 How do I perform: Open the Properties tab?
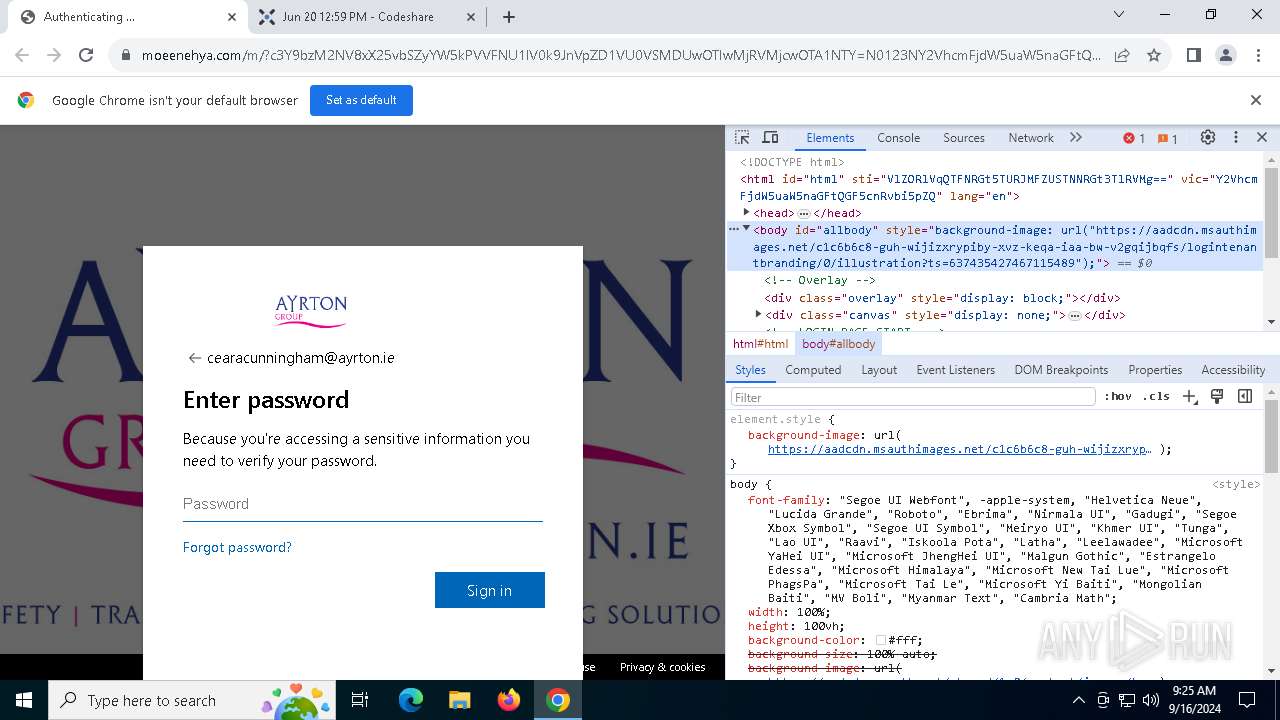pyautogui.click(x=1155, y=370)
